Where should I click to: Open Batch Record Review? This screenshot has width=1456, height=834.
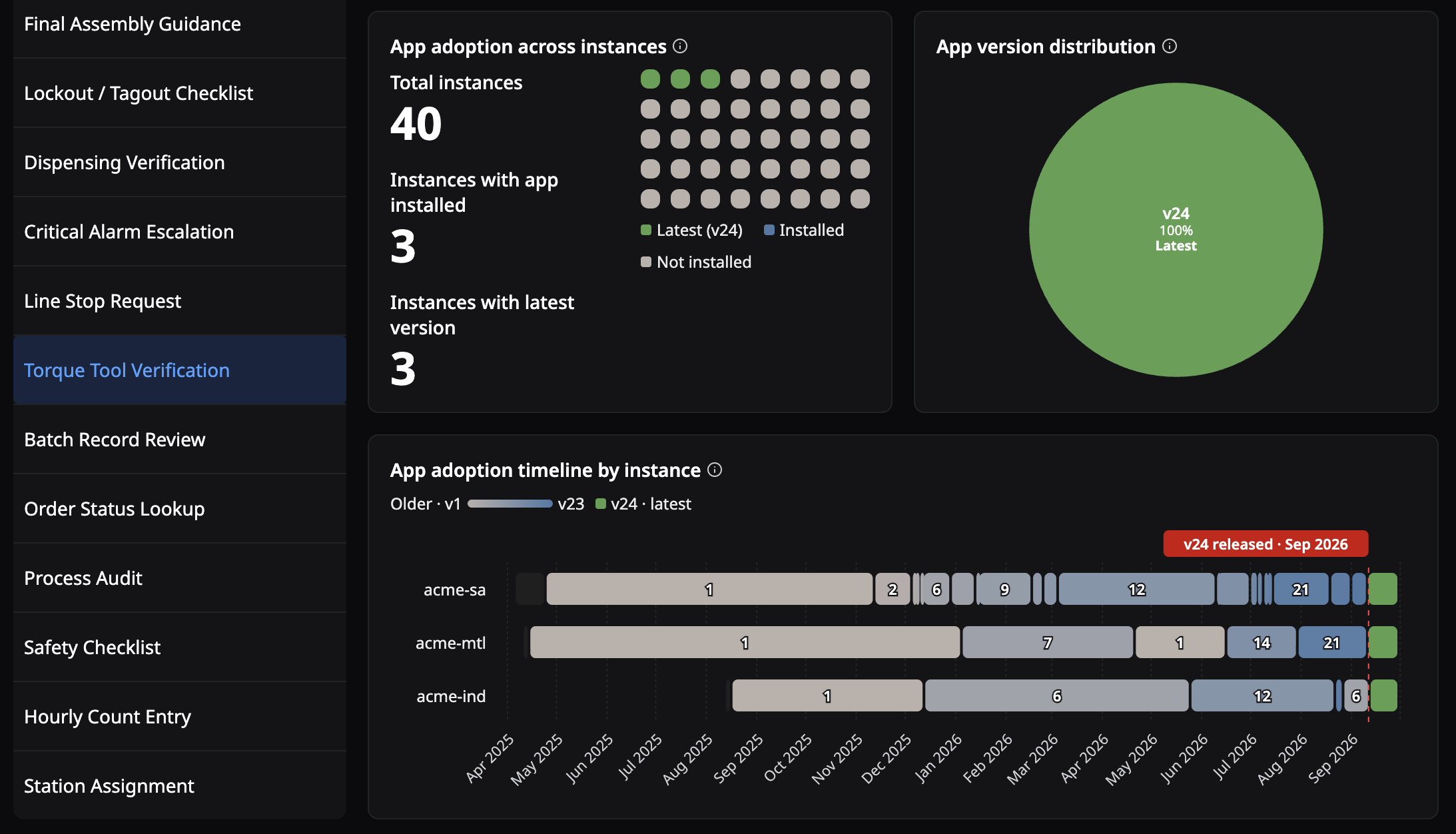[x=180, y=440]
